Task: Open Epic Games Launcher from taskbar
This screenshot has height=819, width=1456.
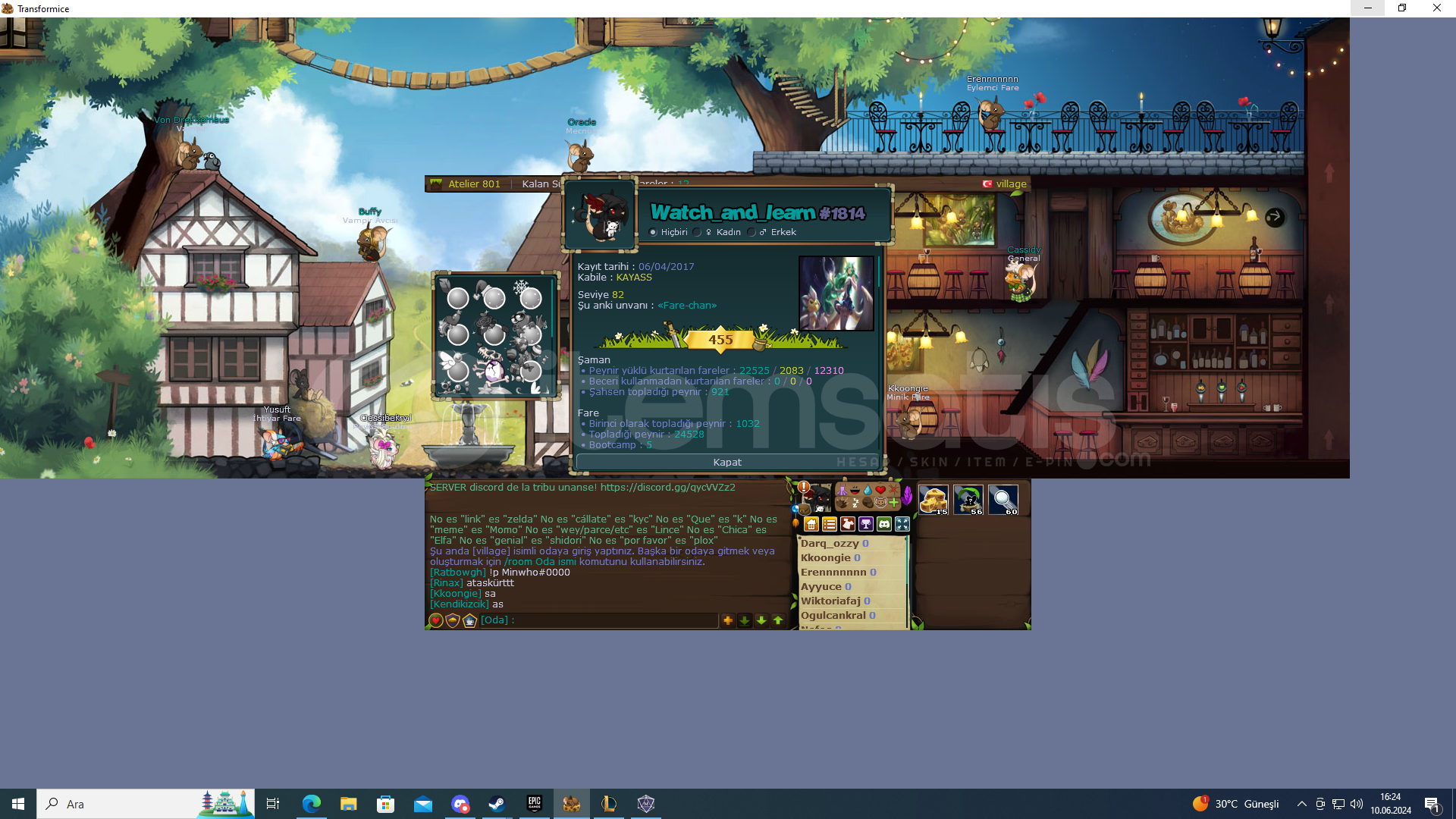Action: pos(534,804)
